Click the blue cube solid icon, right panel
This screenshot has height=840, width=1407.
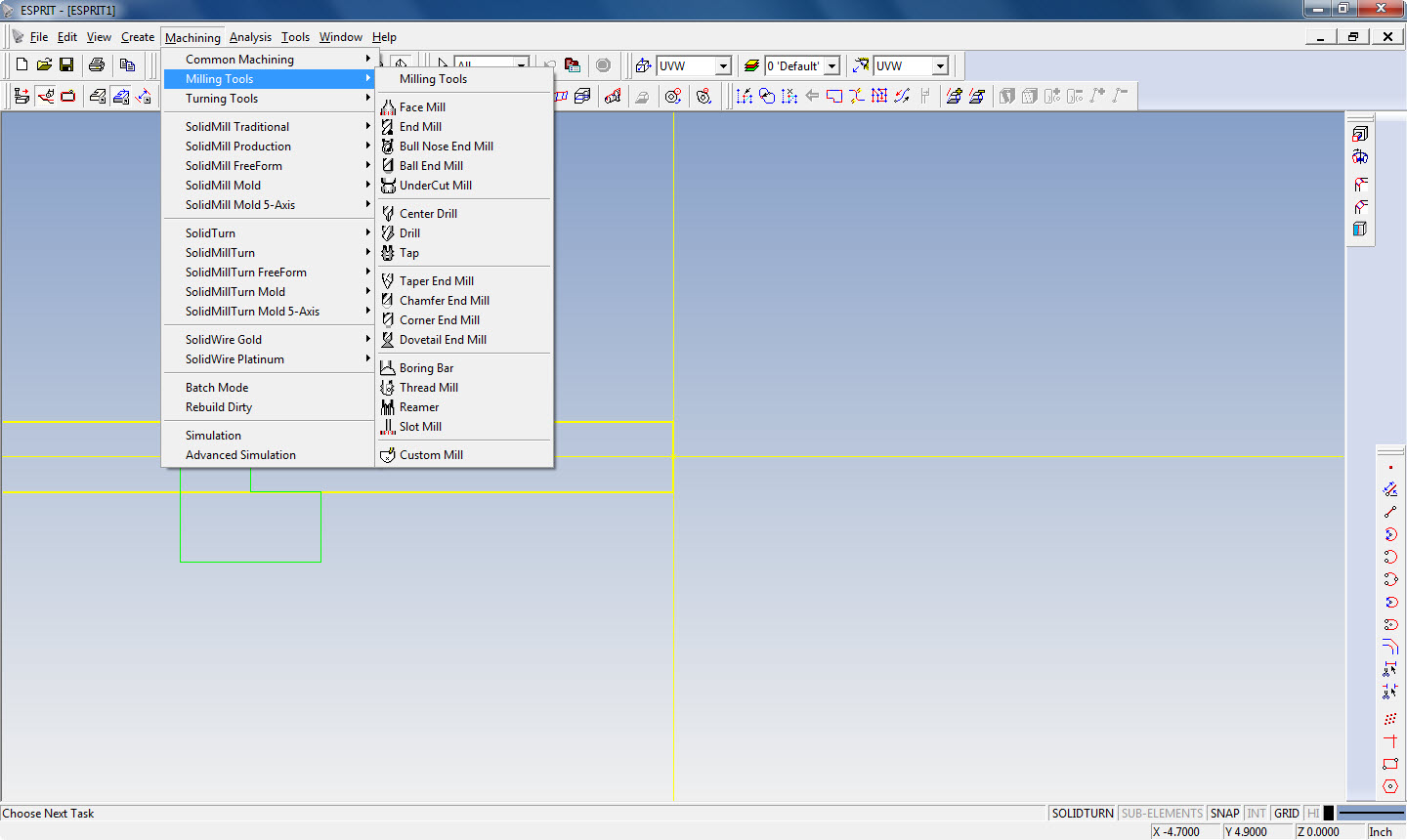point(1360,229)
